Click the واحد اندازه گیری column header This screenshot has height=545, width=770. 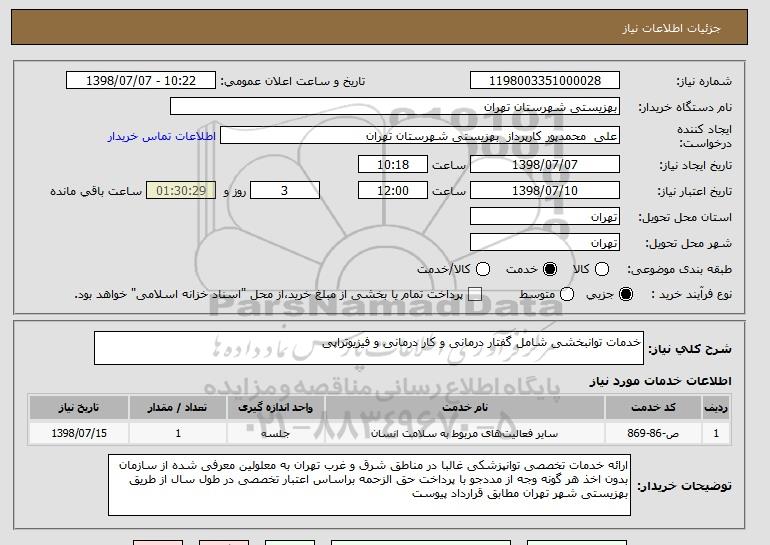275,408
